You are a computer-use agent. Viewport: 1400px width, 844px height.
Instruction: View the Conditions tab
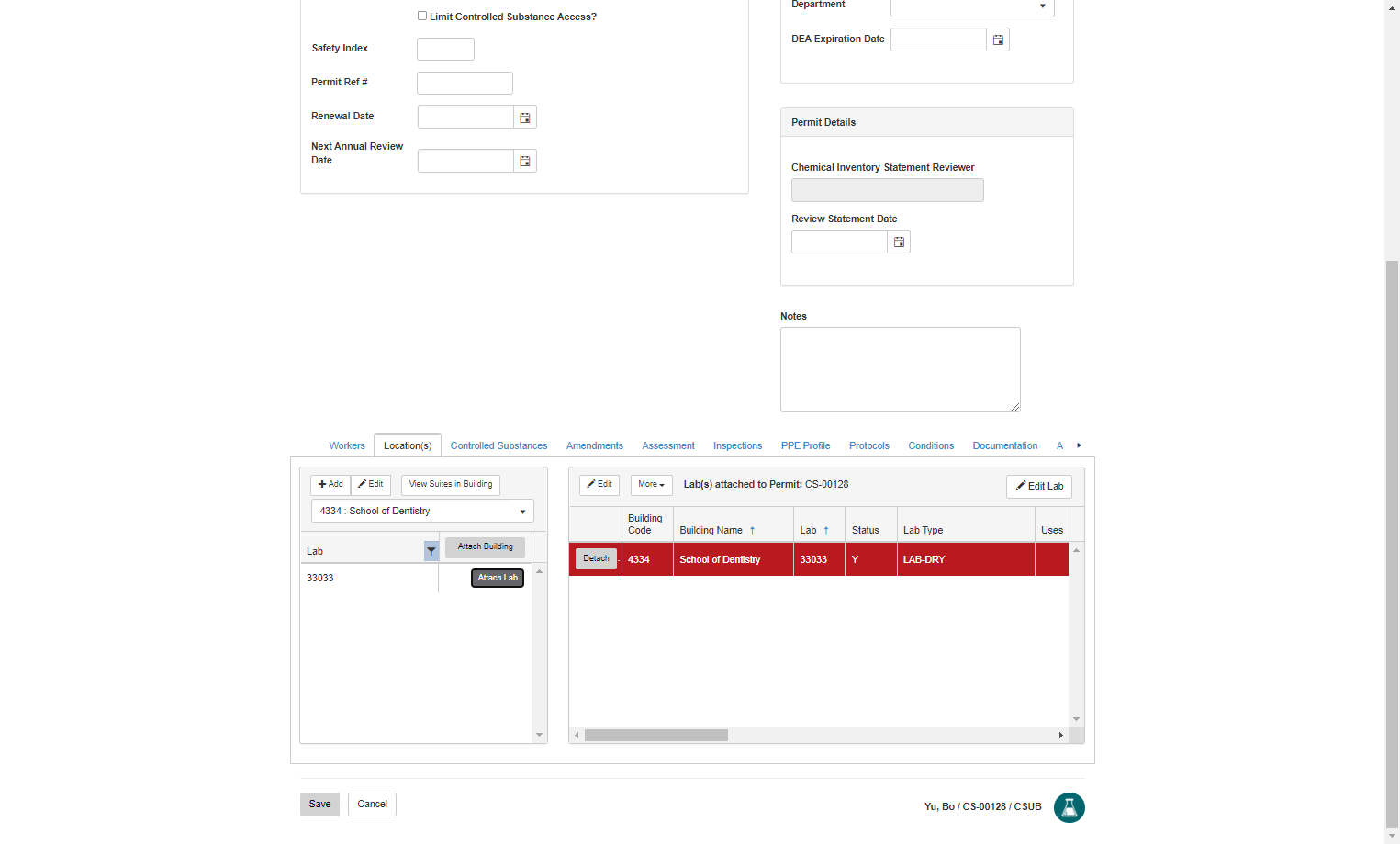[931, 446]
